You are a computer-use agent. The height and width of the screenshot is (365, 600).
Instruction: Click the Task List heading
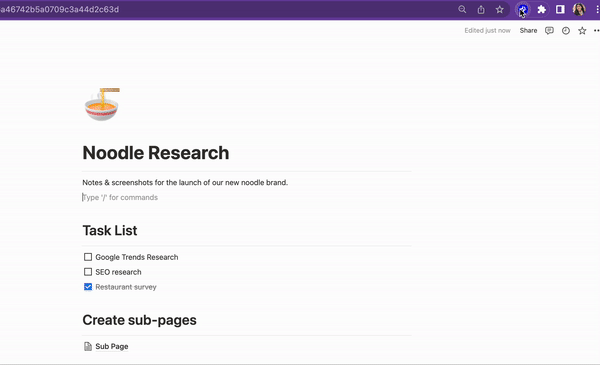click(x=110, y=230)
